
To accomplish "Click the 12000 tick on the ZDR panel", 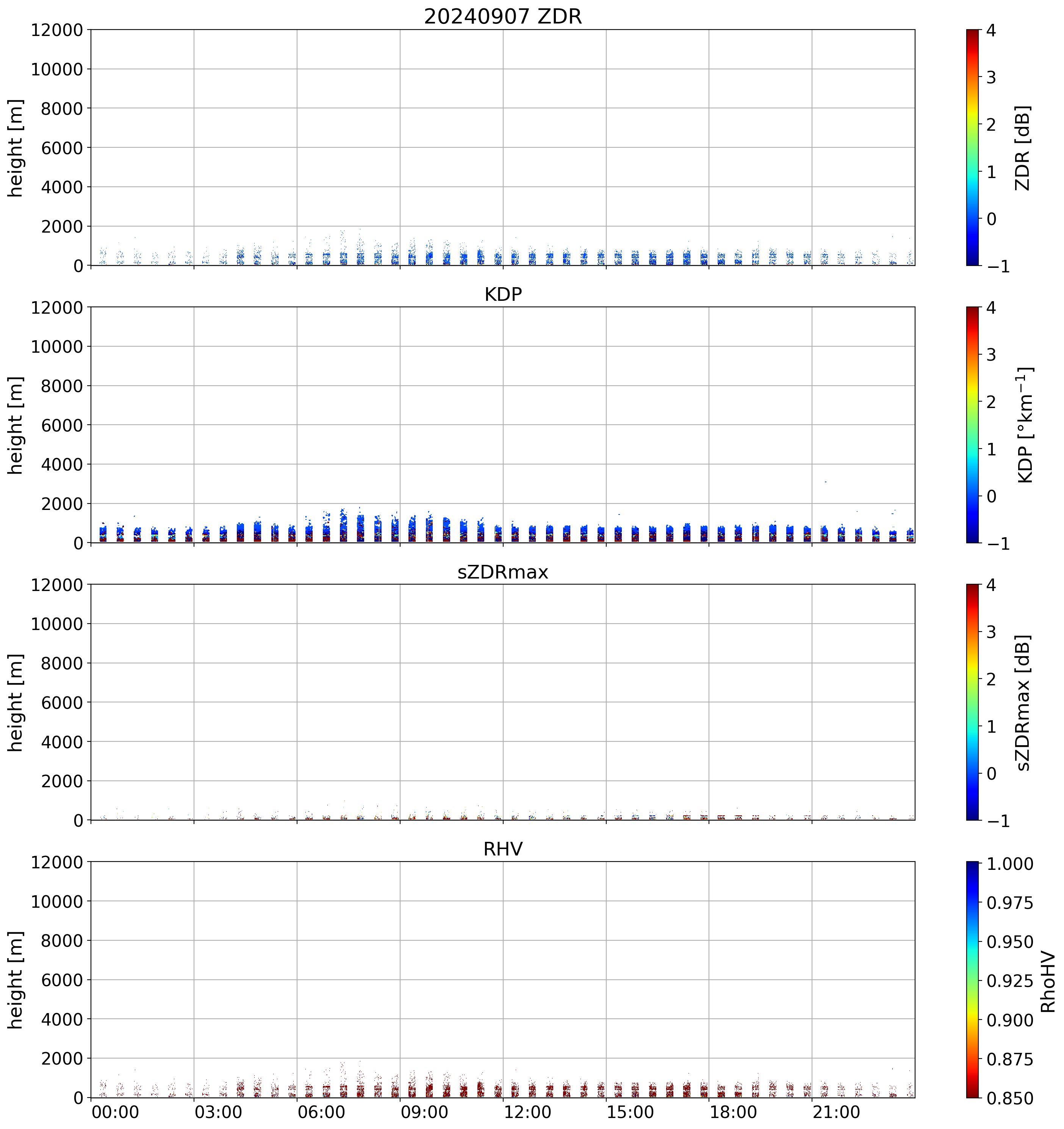I will point(57,30).
